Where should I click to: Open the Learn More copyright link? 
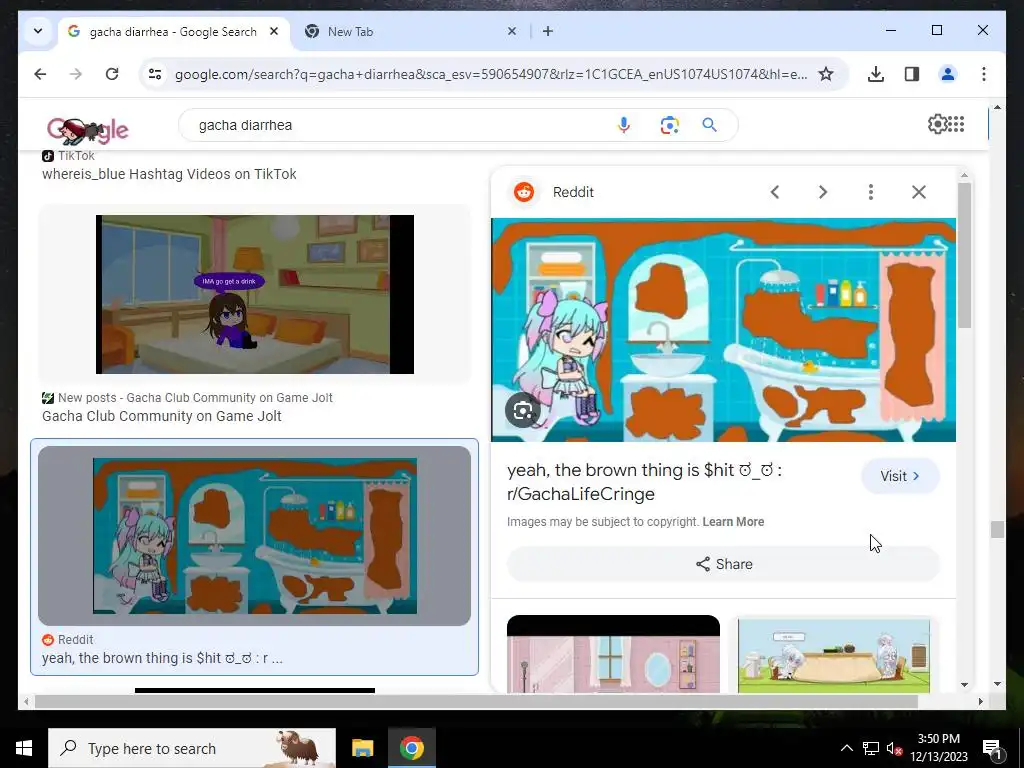733,522
